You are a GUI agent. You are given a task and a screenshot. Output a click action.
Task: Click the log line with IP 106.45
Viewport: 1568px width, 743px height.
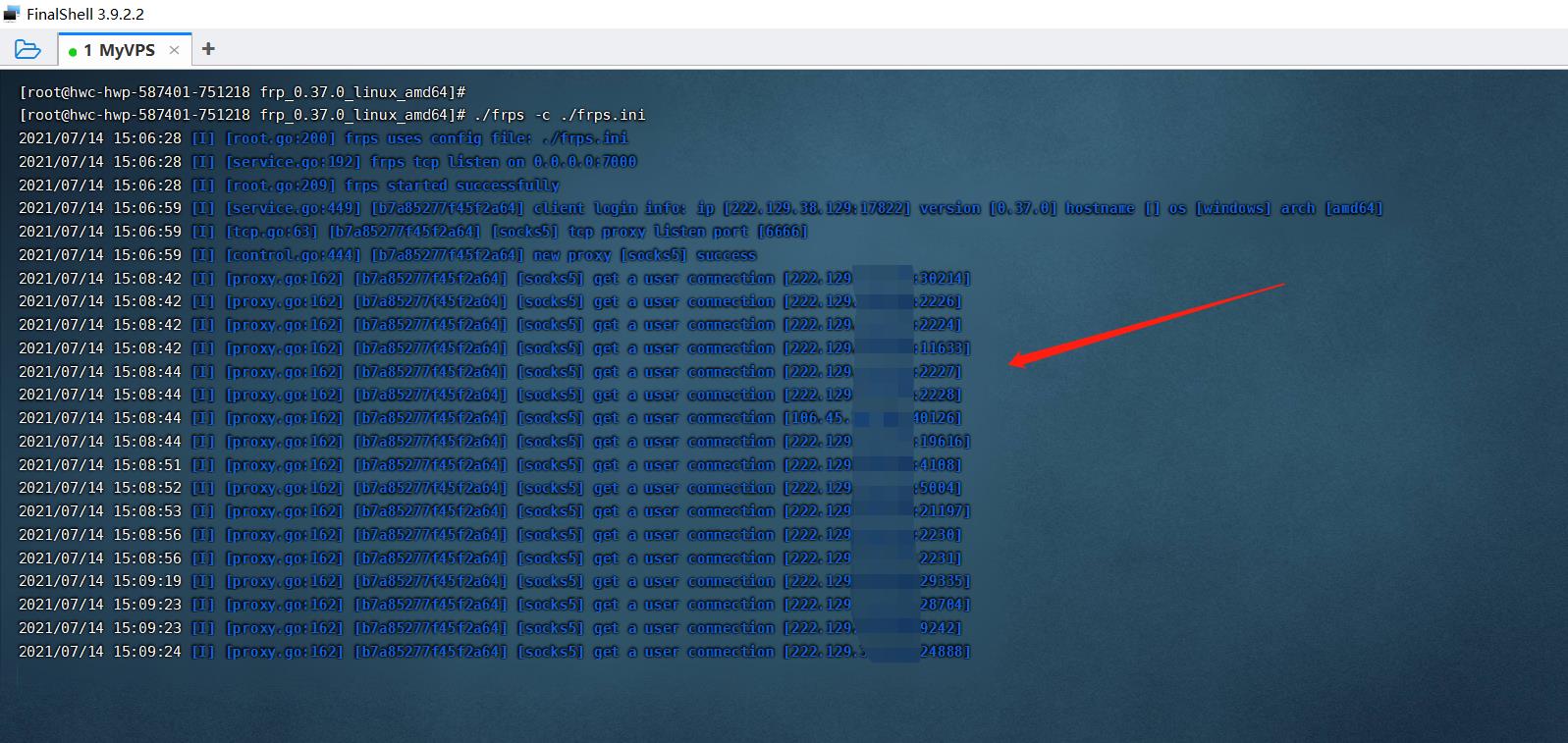click(491, 418)
